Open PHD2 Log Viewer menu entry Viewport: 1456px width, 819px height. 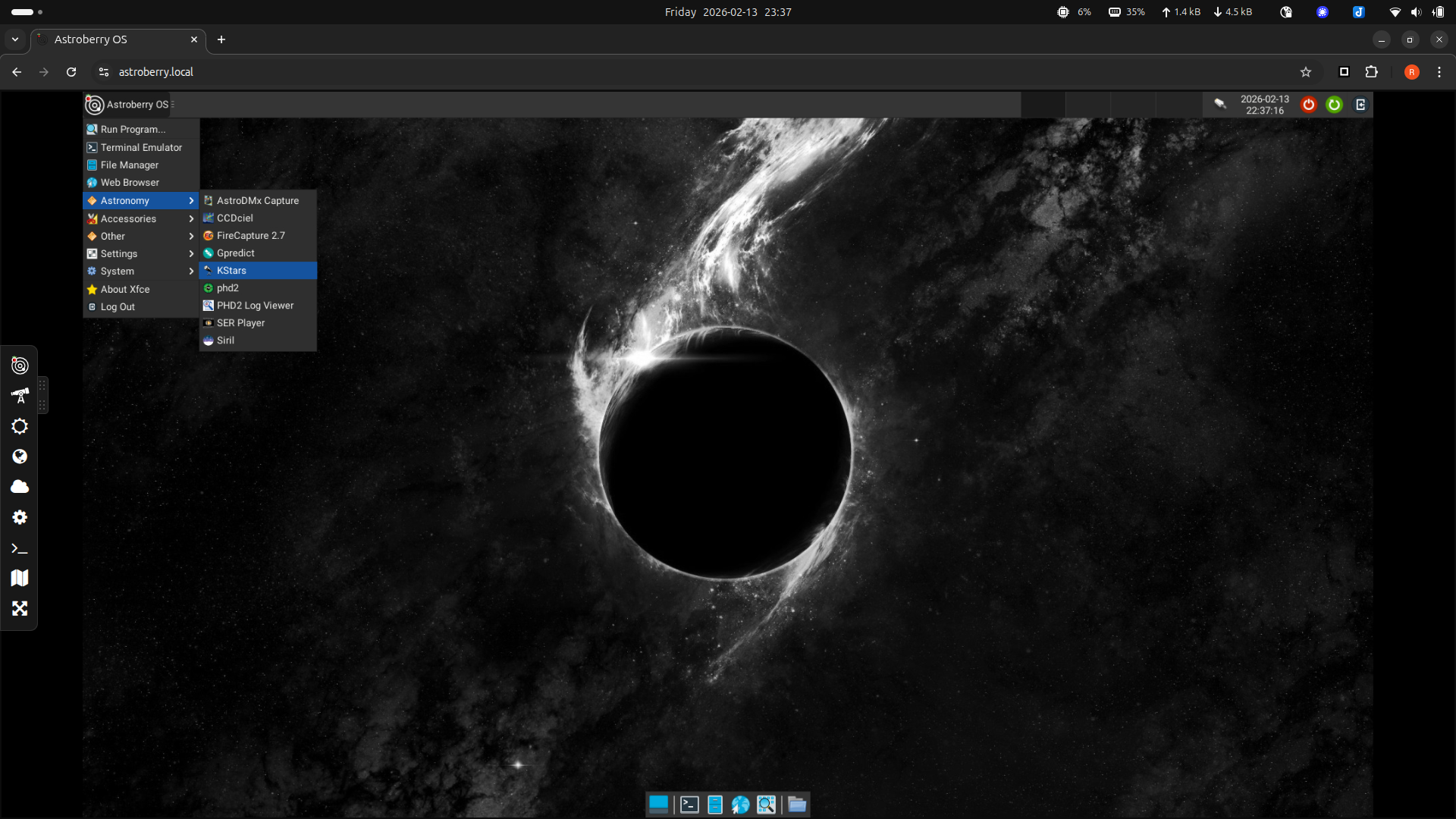pyautogui.click(x=255, y=306)
